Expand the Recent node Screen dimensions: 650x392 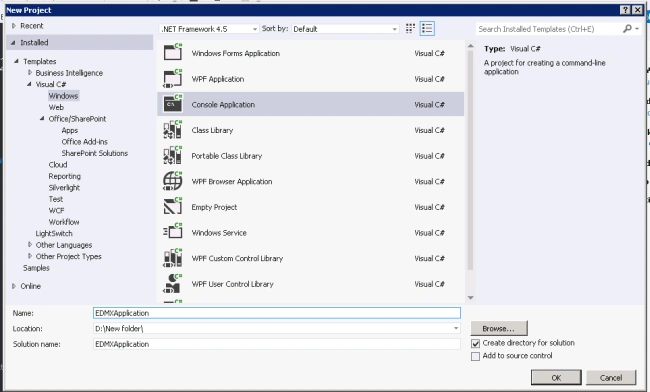coord(14,26)
